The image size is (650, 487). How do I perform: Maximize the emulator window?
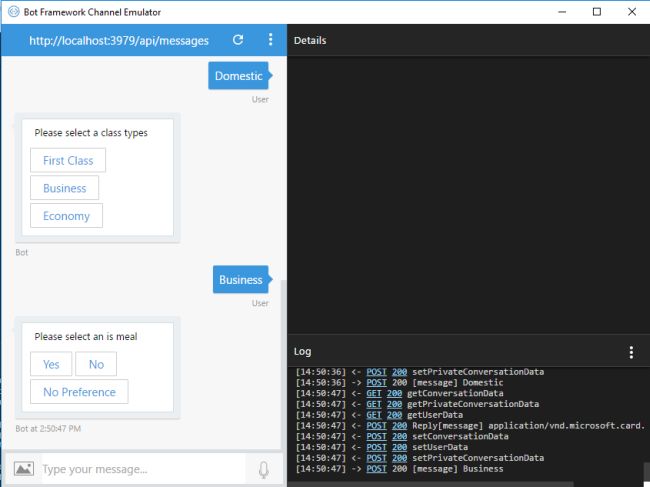point(597,12)
